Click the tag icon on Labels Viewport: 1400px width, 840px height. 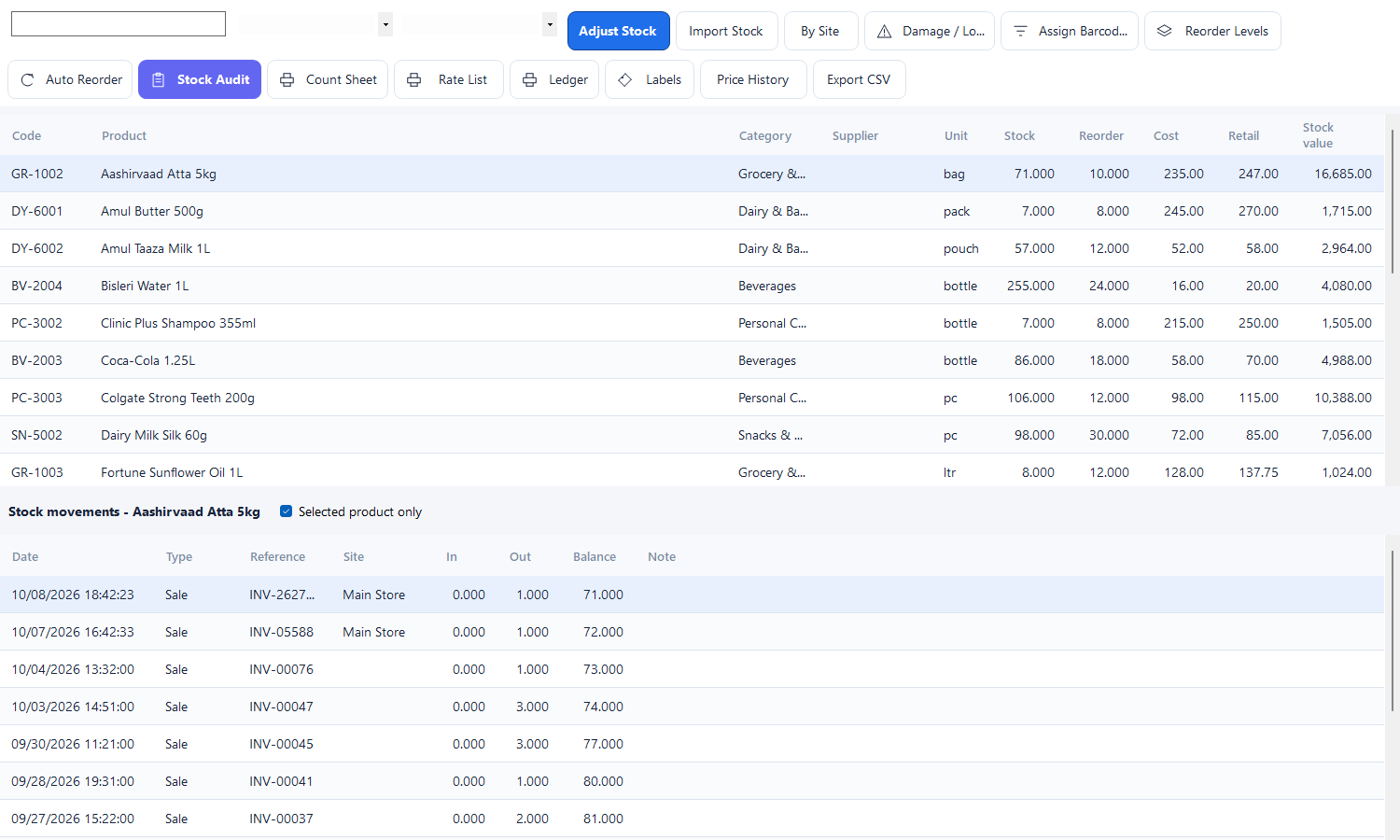click(625, 79)
